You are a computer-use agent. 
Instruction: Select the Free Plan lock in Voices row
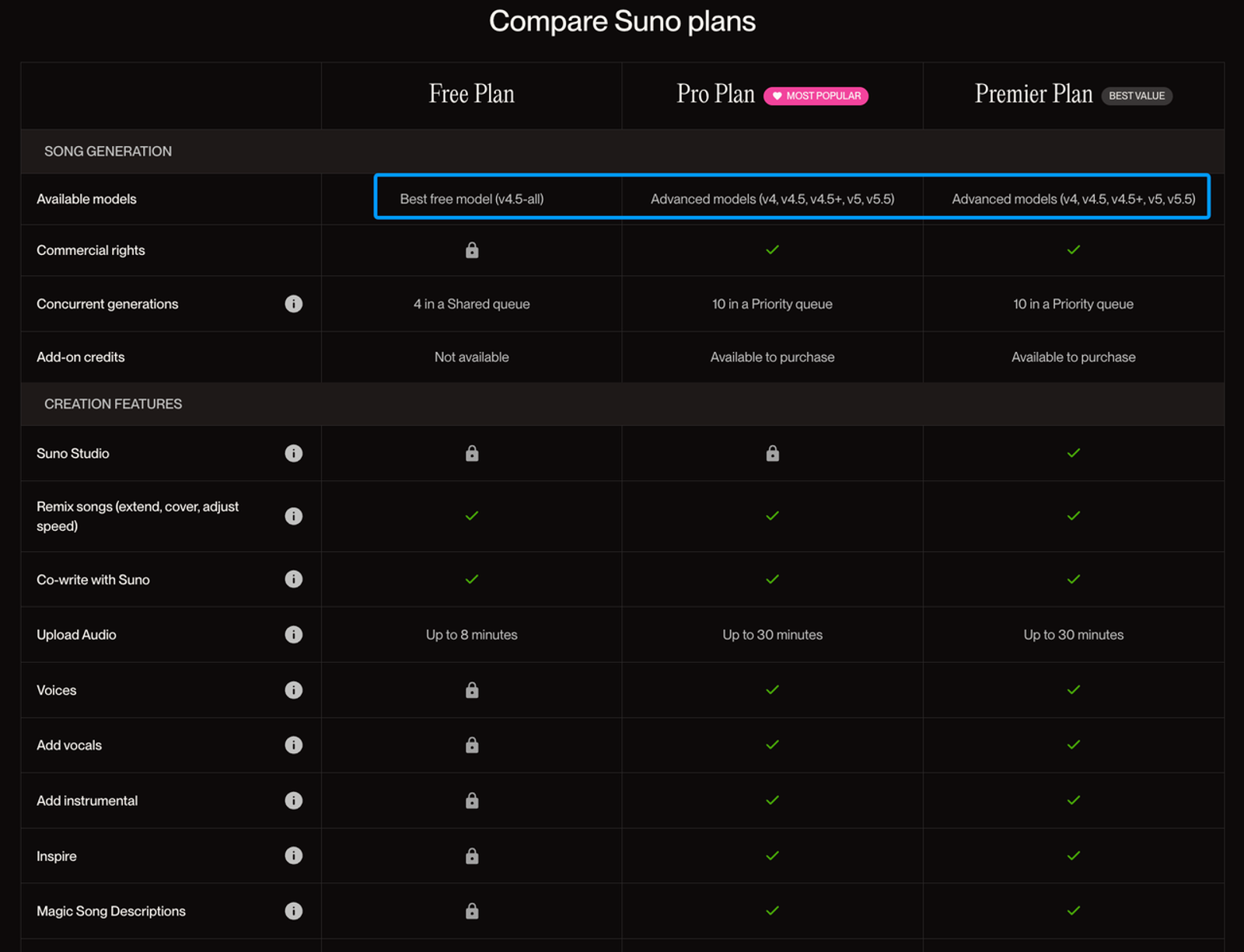[x=472, y=690]
